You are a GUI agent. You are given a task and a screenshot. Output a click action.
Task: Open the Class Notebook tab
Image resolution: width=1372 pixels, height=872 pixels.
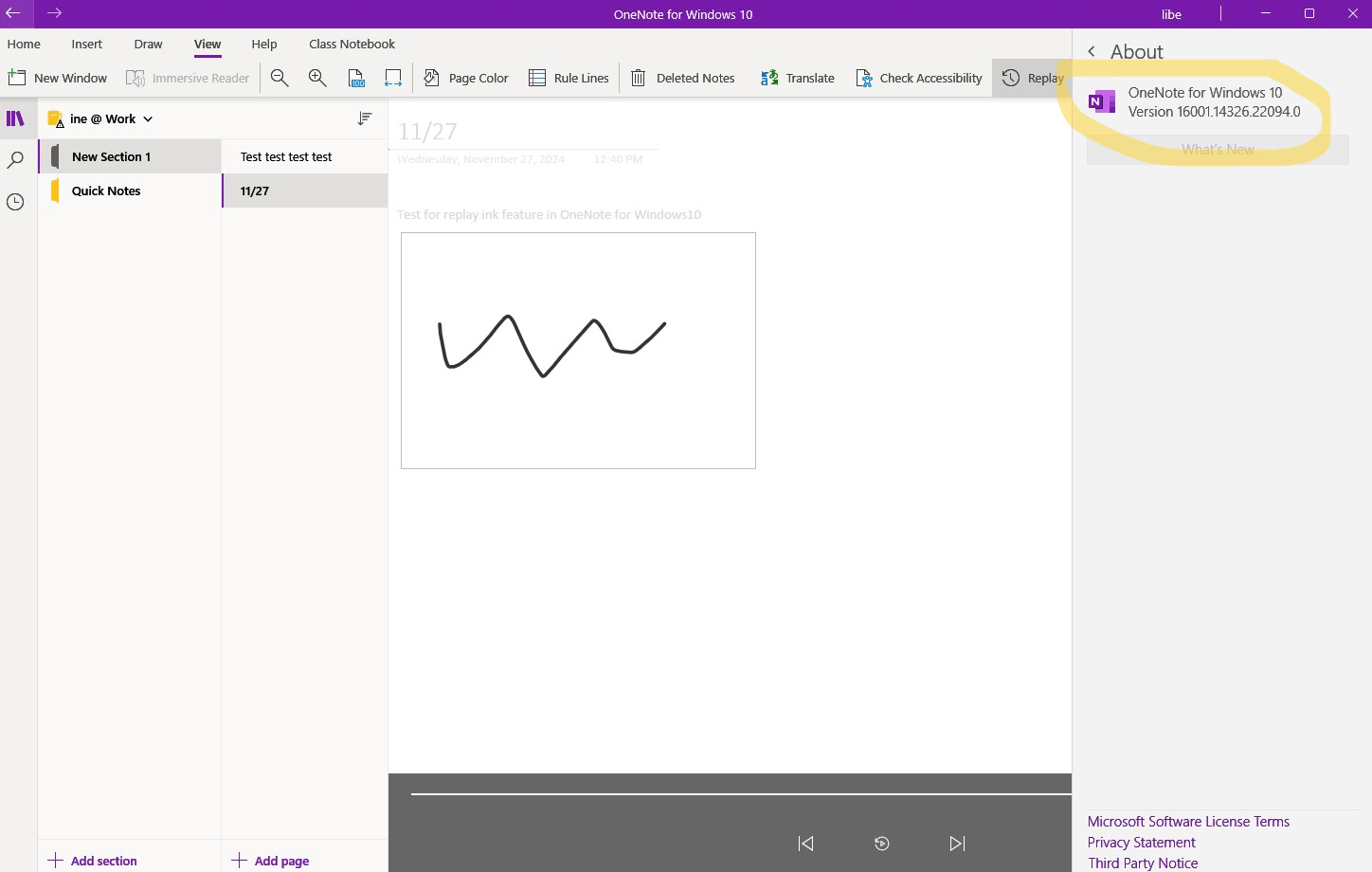tap(352, 44)
